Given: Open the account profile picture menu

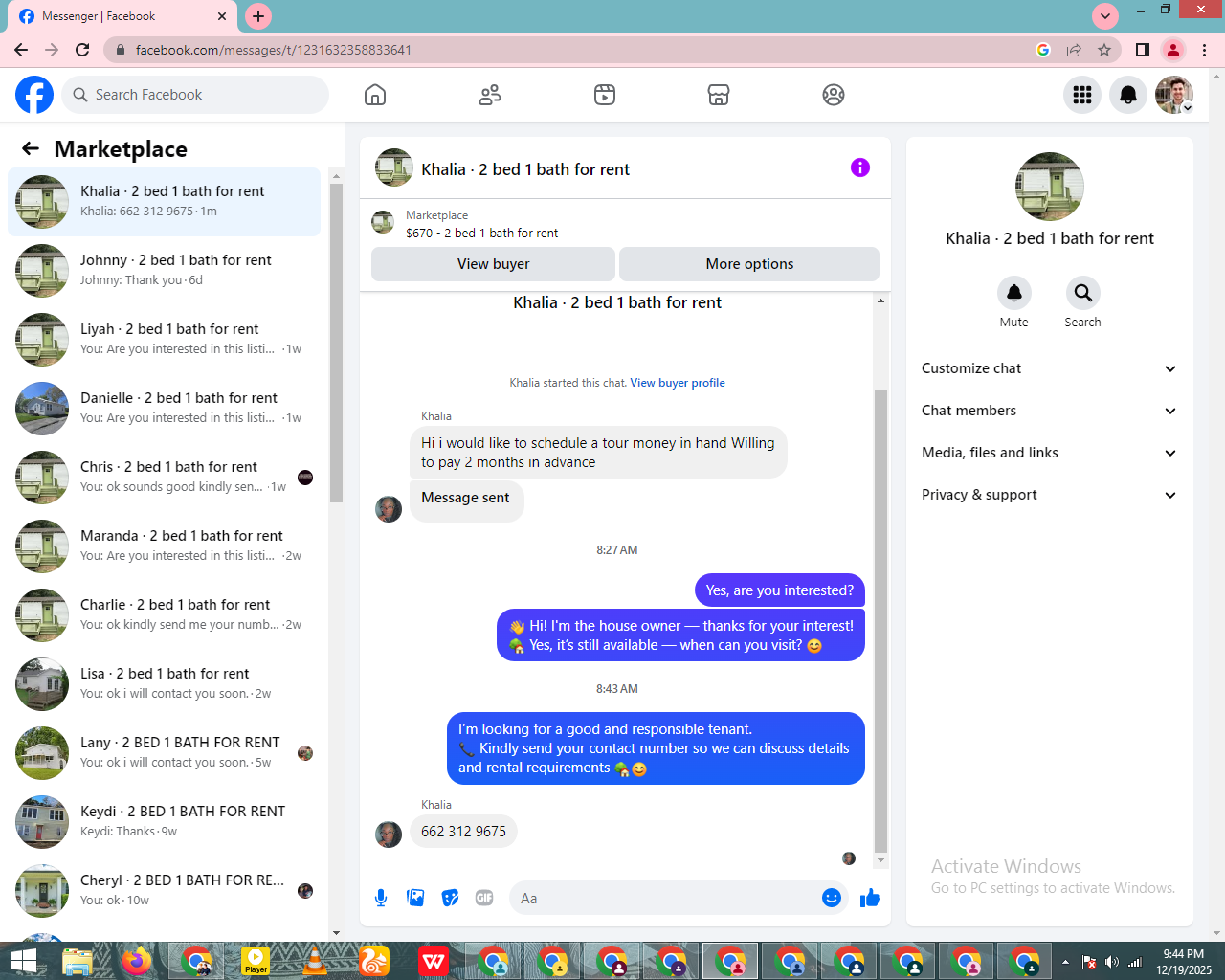Looking at the screenshot, I should [1174, 95].
